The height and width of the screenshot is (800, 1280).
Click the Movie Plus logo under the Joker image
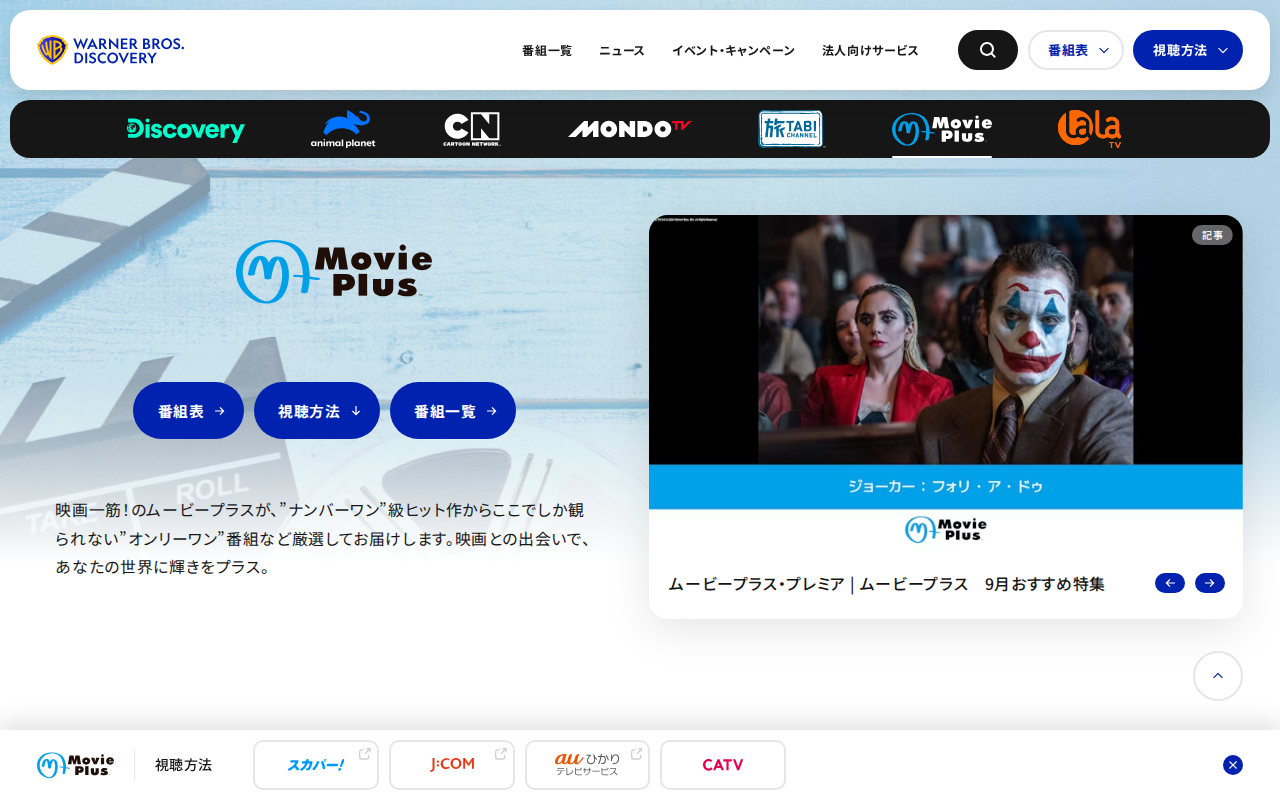point(946,529)
